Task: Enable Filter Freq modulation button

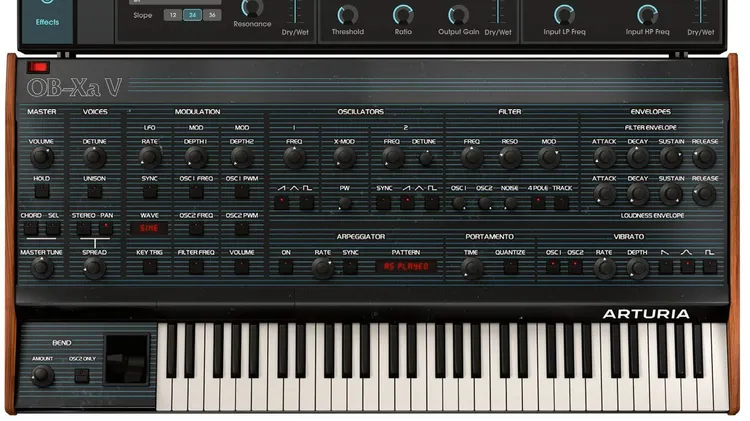Action: point(196,266)
